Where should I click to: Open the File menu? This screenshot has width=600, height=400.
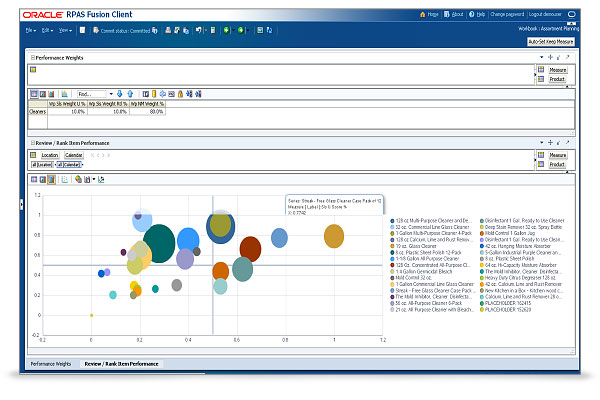click(x=31, y=30)
